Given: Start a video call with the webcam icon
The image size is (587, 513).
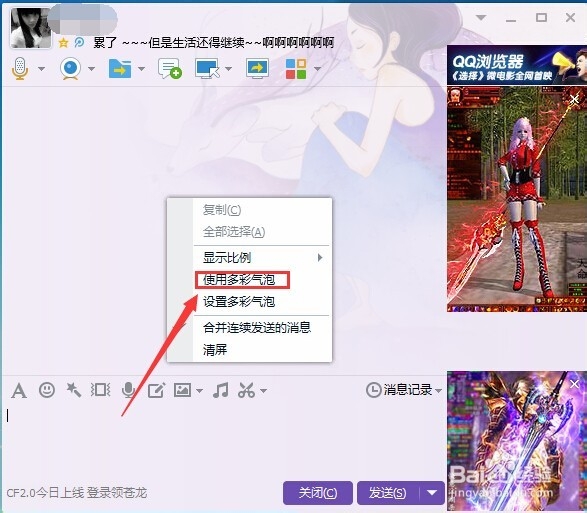Looking at the screenshot, I should click(x=70, y=69).
